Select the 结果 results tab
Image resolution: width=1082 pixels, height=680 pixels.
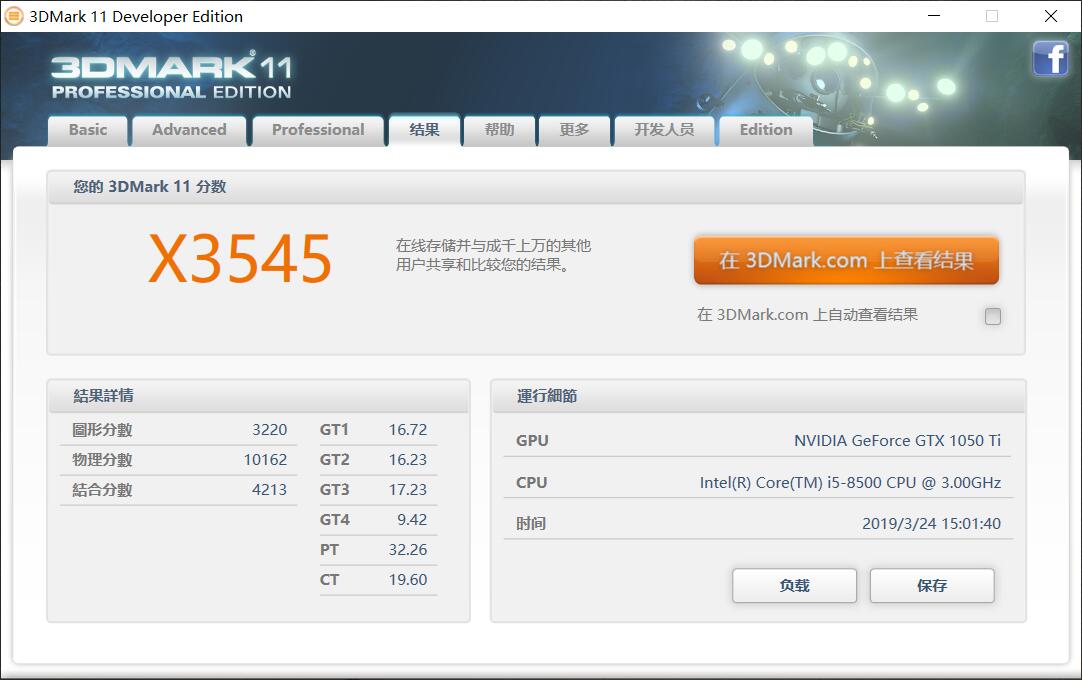point(423,129)
